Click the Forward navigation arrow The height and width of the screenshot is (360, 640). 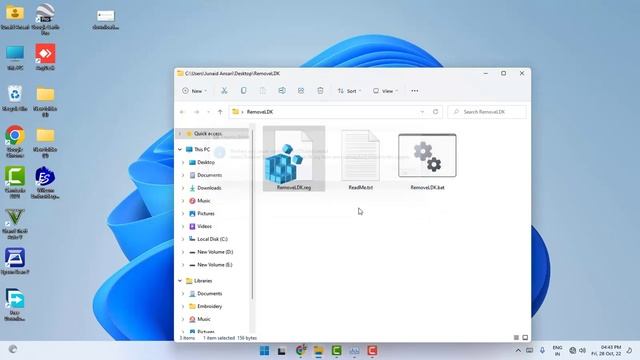tap(196, 112)
